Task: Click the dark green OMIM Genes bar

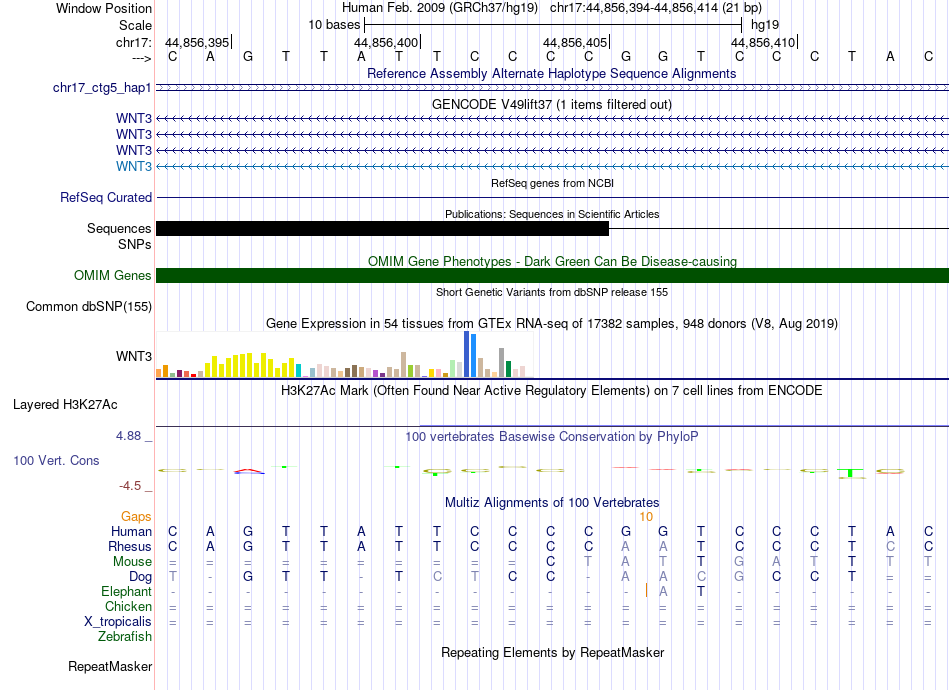Action: [x=553, y=276]
